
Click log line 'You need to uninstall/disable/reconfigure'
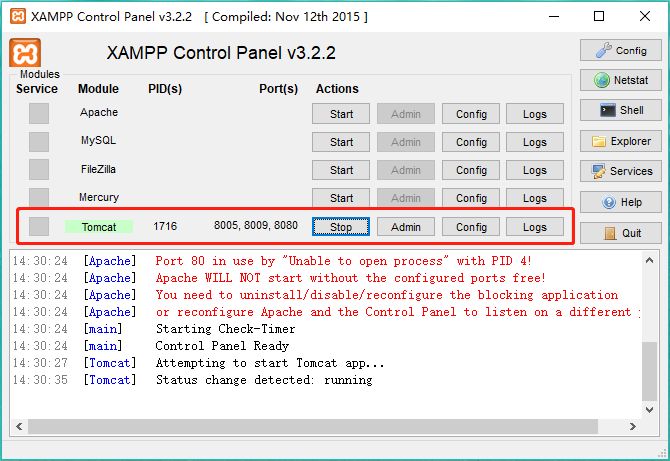click(387, 295)
